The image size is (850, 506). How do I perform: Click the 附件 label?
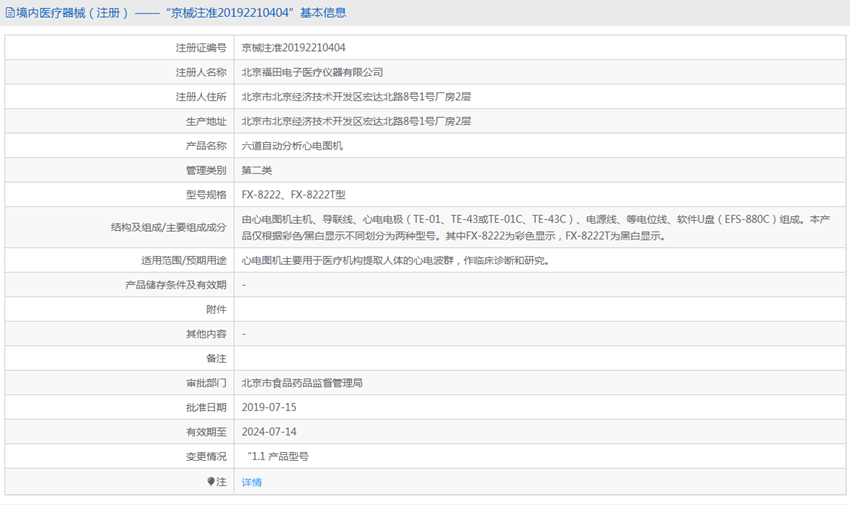point(216,309)
